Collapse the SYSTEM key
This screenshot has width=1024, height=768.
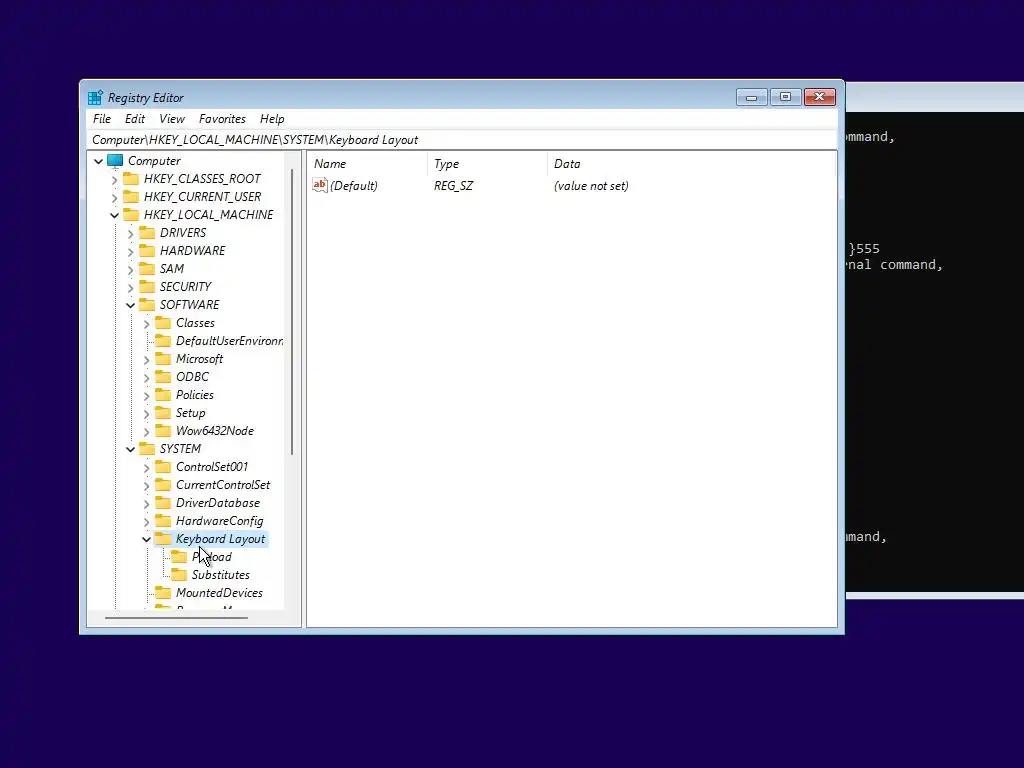coord(131,449)
